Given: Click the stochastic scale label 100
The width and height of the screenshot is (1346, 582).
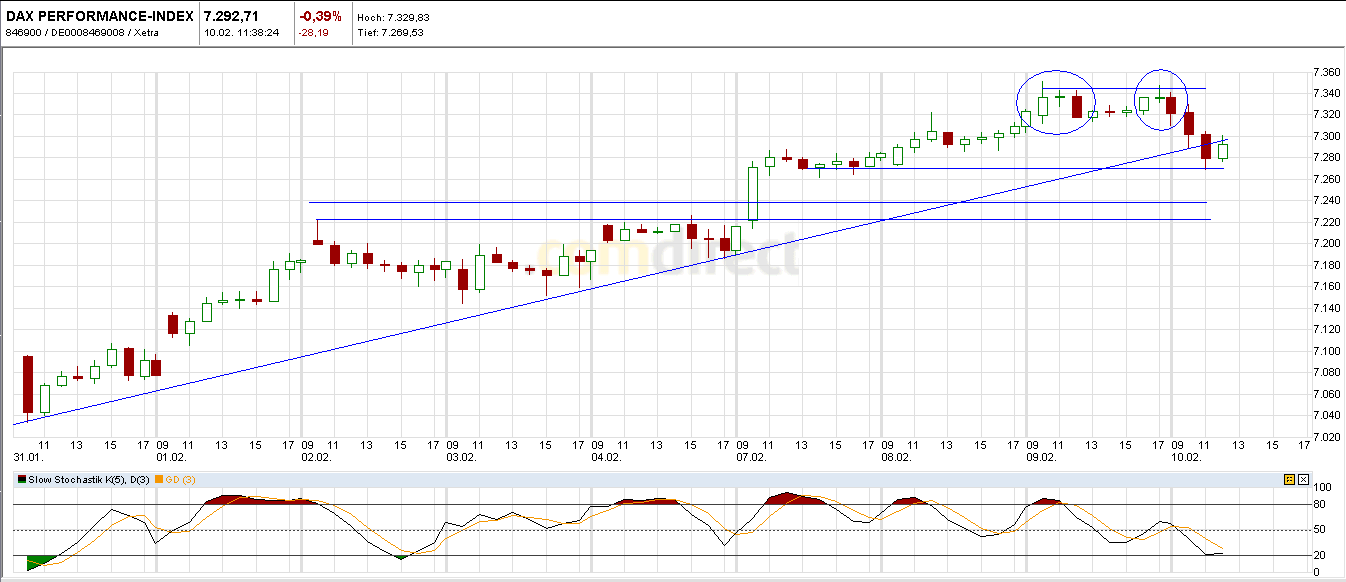Looking at the screenshot, I should [x=1321, y=487].
